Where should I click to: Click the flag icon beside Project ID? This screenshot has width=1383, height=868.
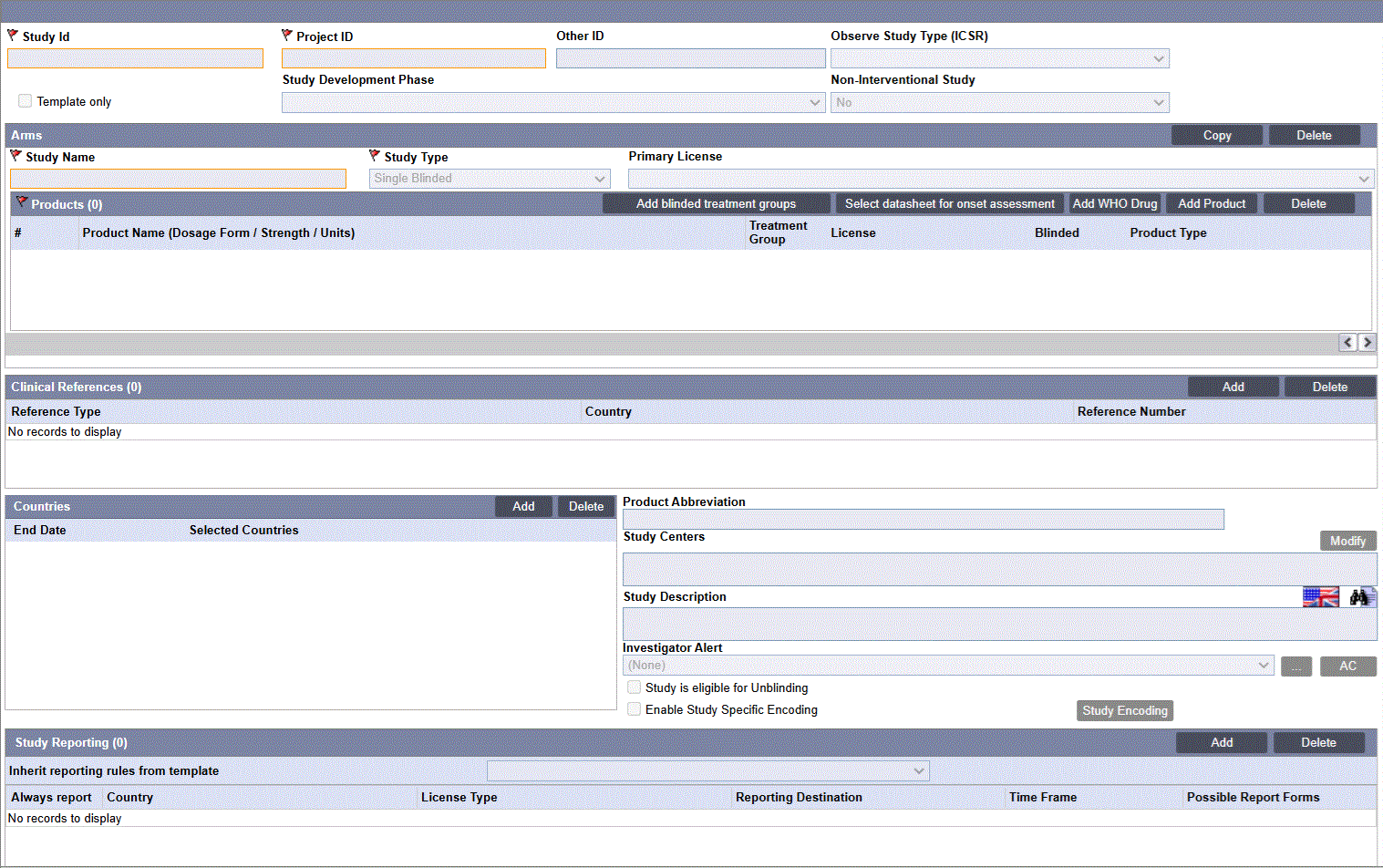(x=288, y=34)
